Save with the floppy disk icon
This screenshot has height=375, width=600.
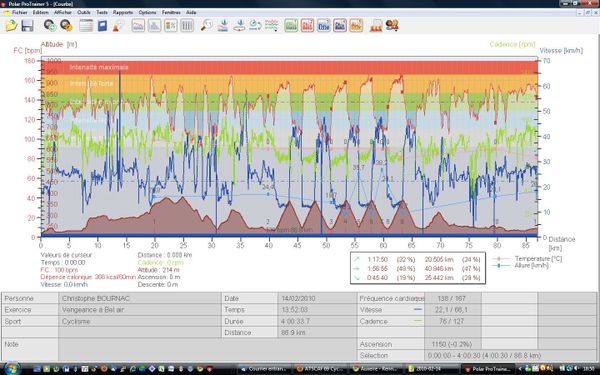pyautogui.click(x=27, y=26)
